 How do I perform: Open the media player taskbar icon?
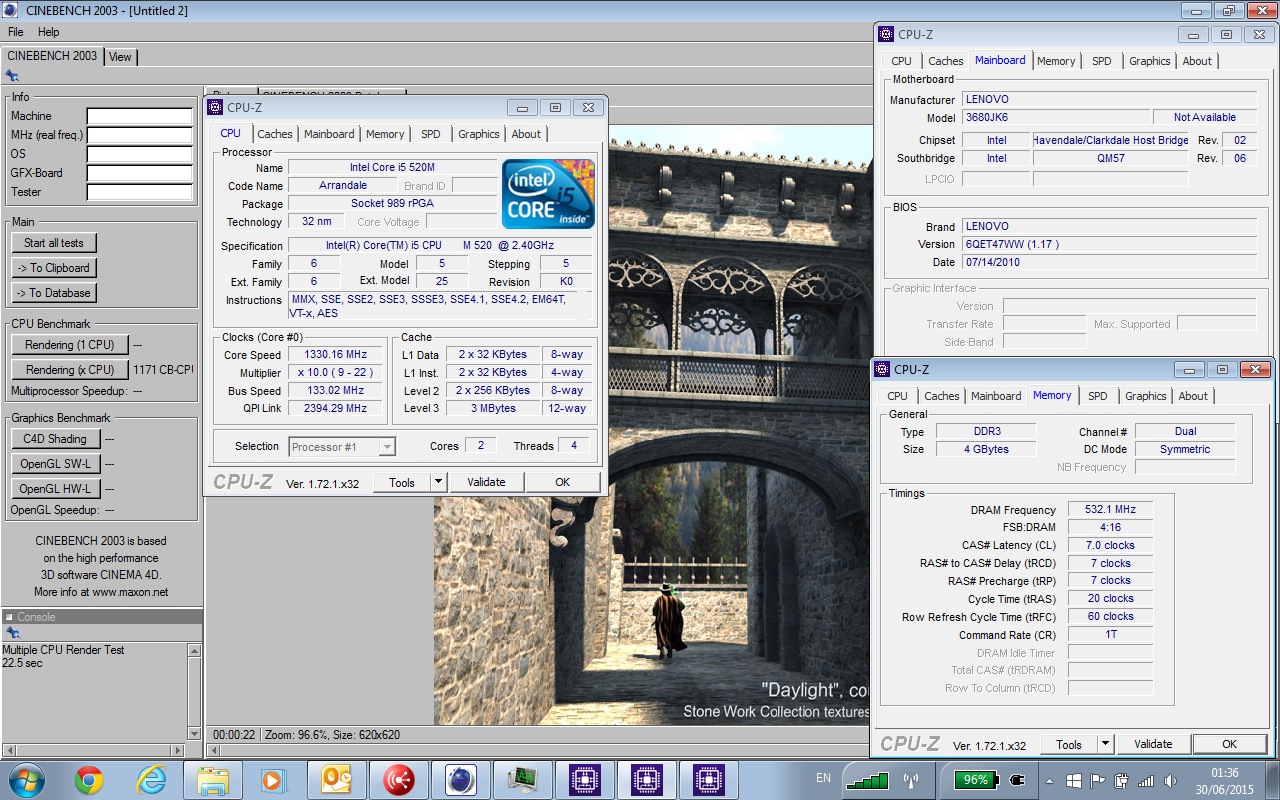(x=274, y=780)
